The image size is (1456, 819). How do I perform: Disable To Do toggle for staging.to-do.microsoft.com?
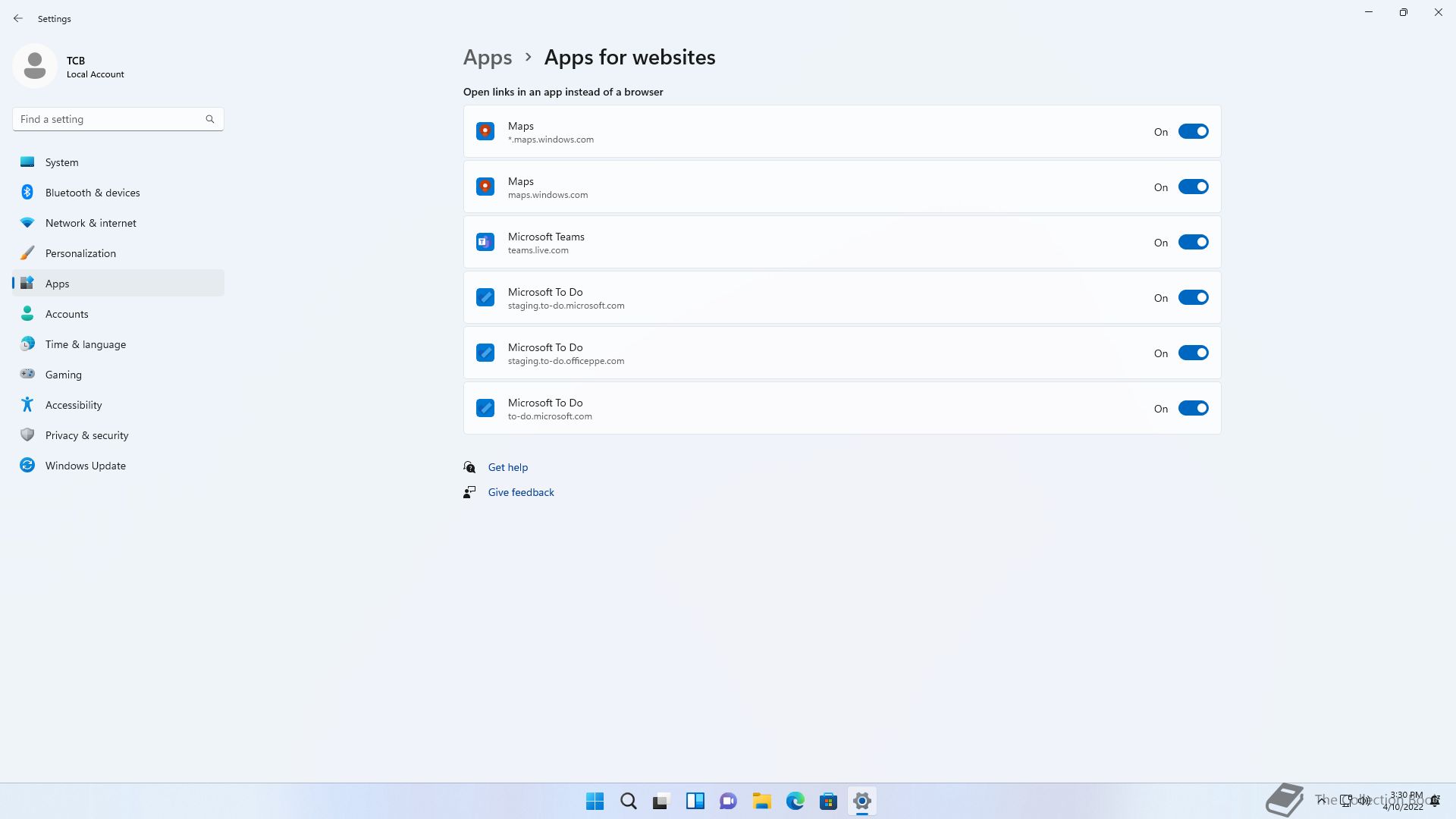(x=1193, y=298)
